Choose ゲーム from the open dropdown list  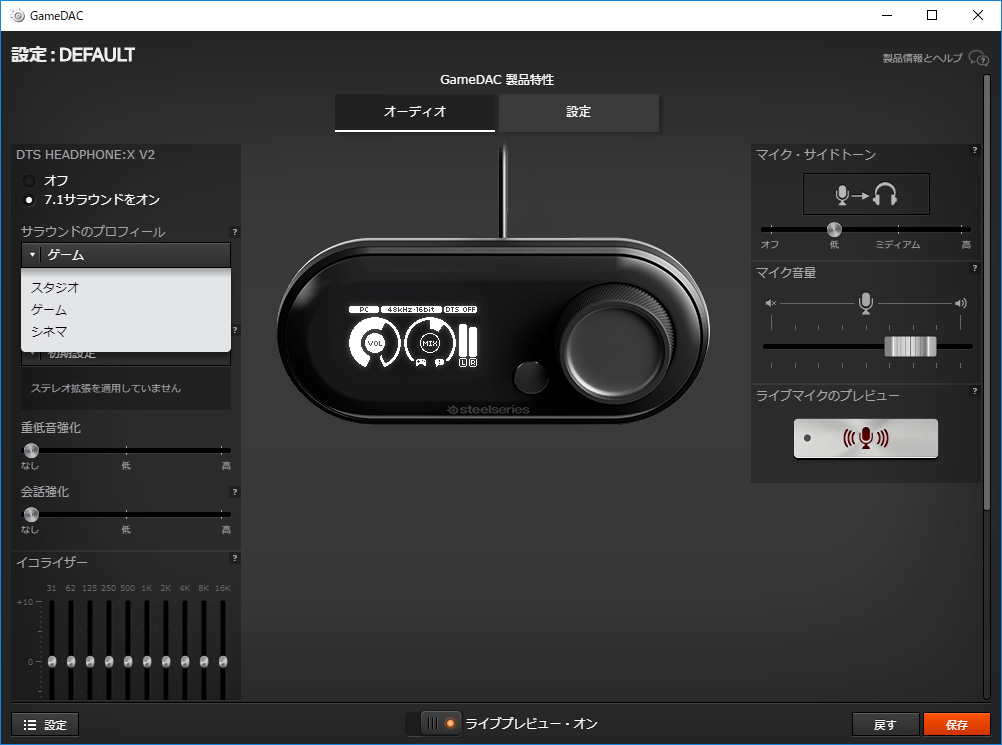click(x=126, y=310)
